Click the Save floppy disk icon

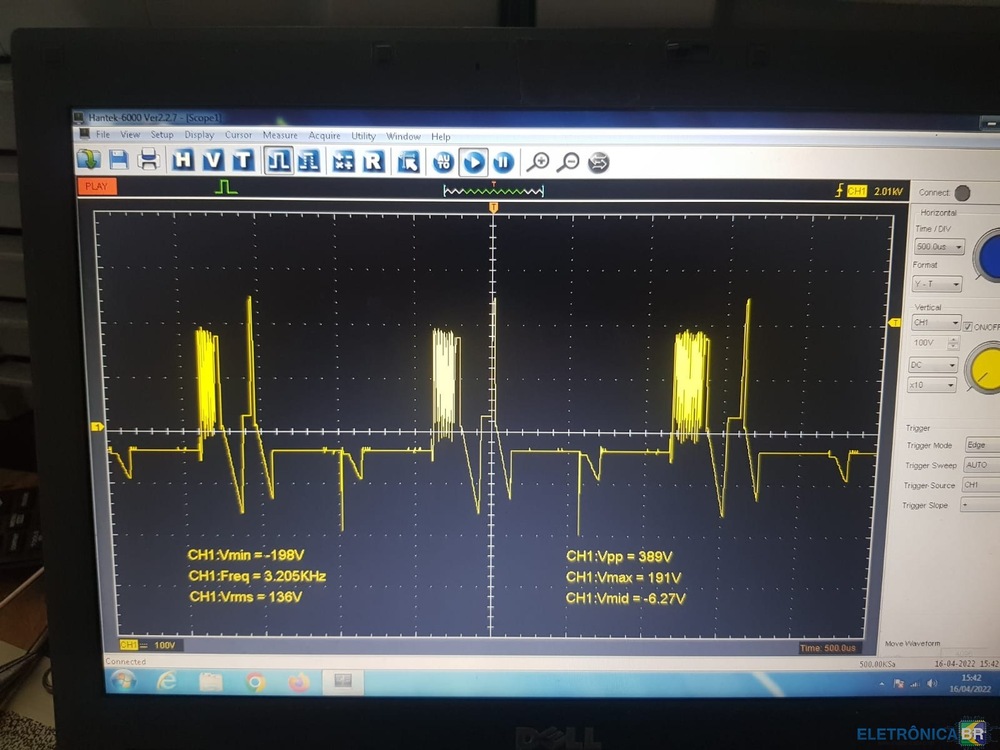[119, 160]
